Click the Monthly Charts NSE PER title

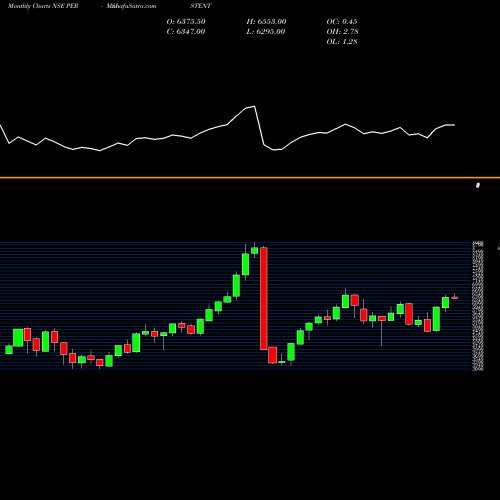coord(43,6)
